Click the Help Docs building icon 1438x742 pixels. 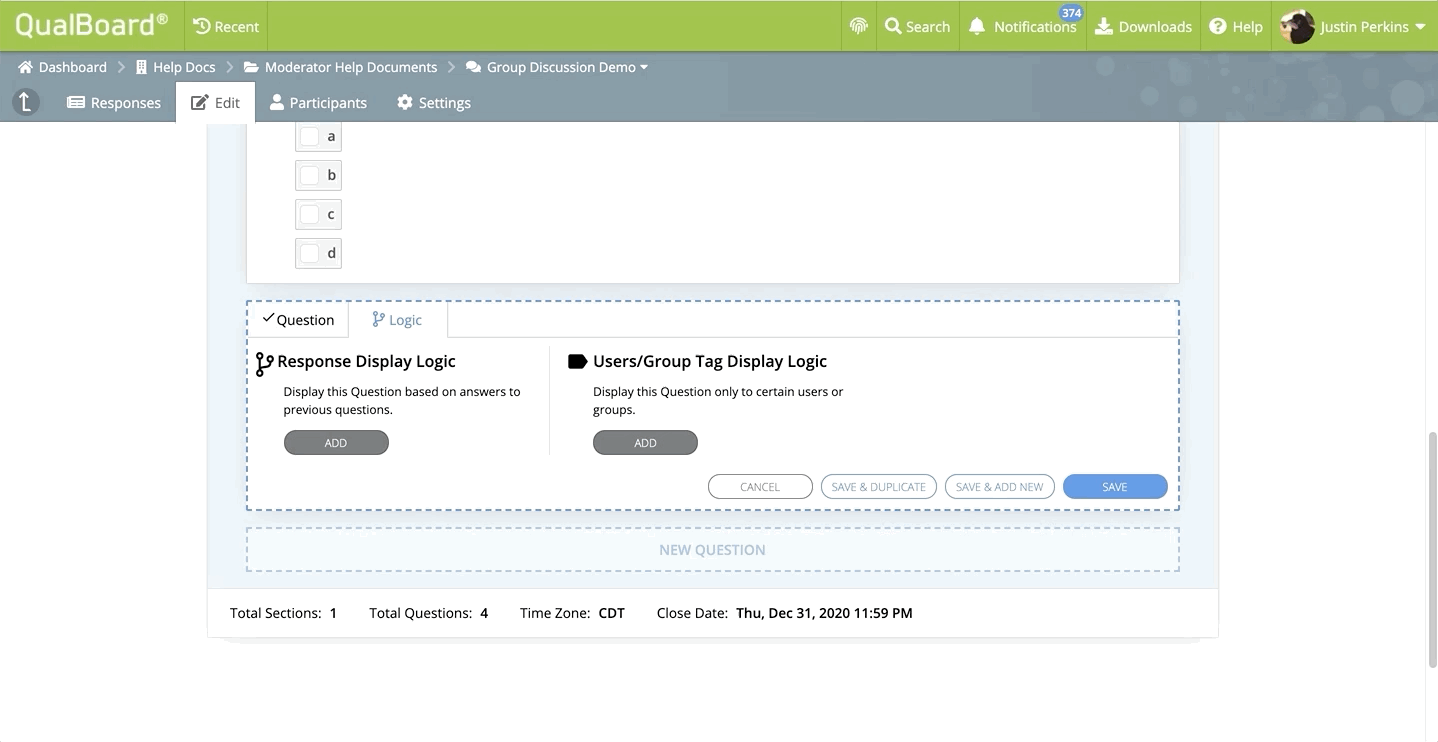[x=141, y=67]
